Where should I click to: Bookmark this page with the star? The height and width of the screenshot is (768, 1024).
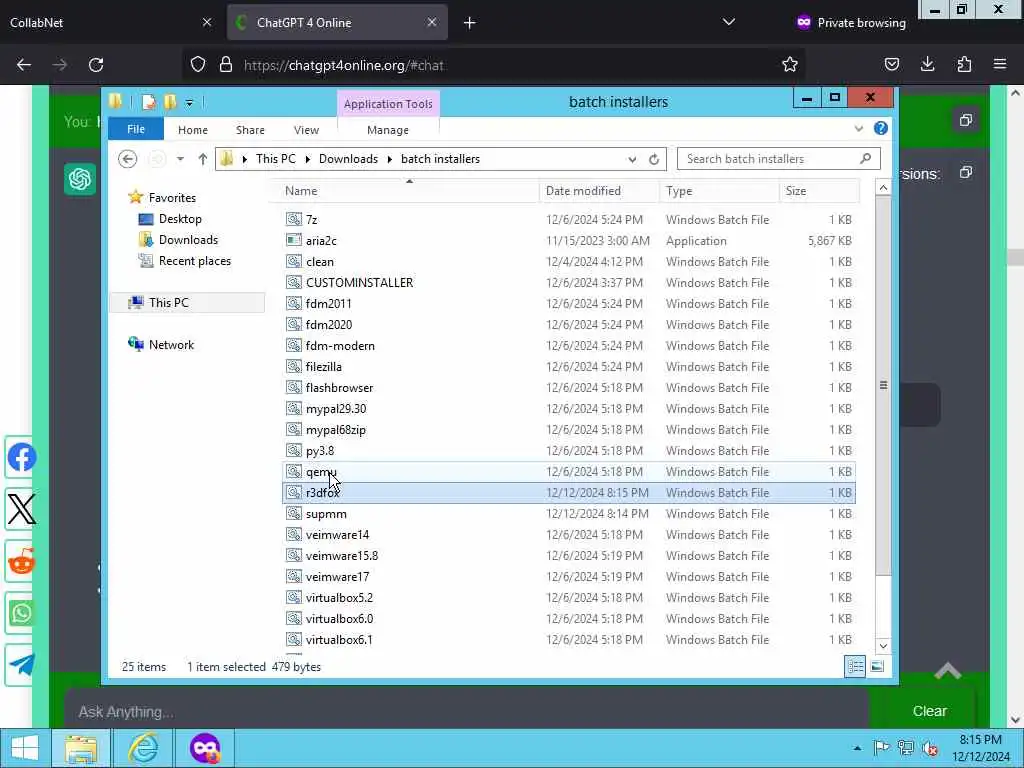790,64
